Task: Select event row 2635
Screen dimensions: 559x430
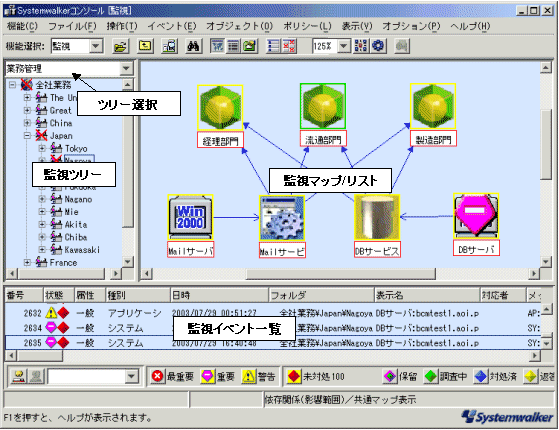Action: [x=273, y=343]
